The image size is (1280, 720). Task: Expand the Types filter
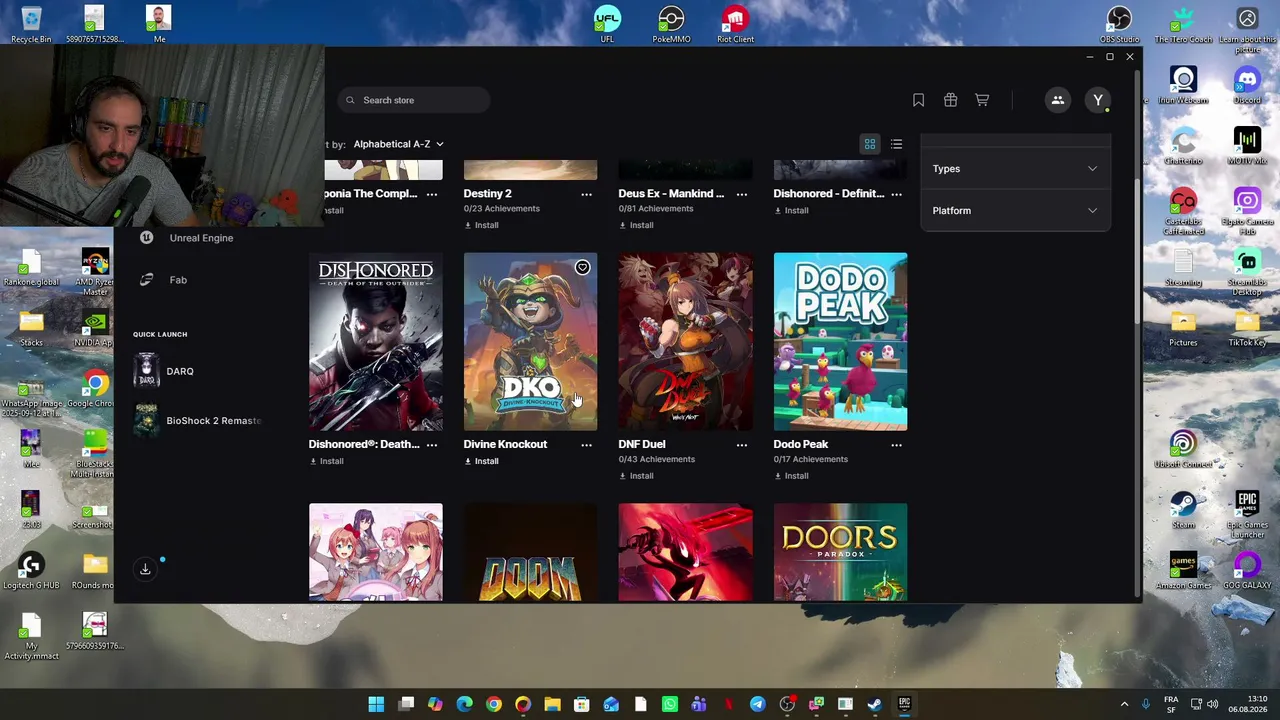click(x=1015, y=169)
